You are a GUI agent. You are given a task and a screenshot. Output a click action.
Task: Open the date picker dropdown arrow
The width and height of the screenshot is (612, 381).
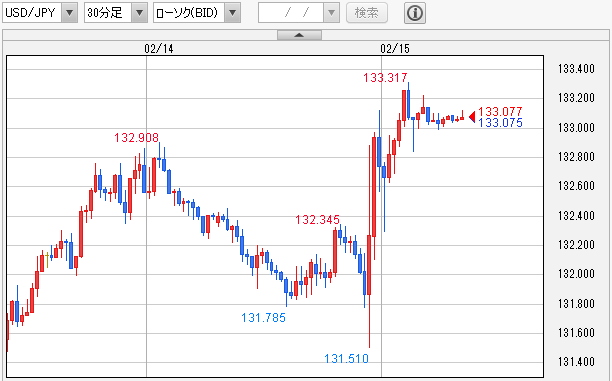(x=331, y=13)
